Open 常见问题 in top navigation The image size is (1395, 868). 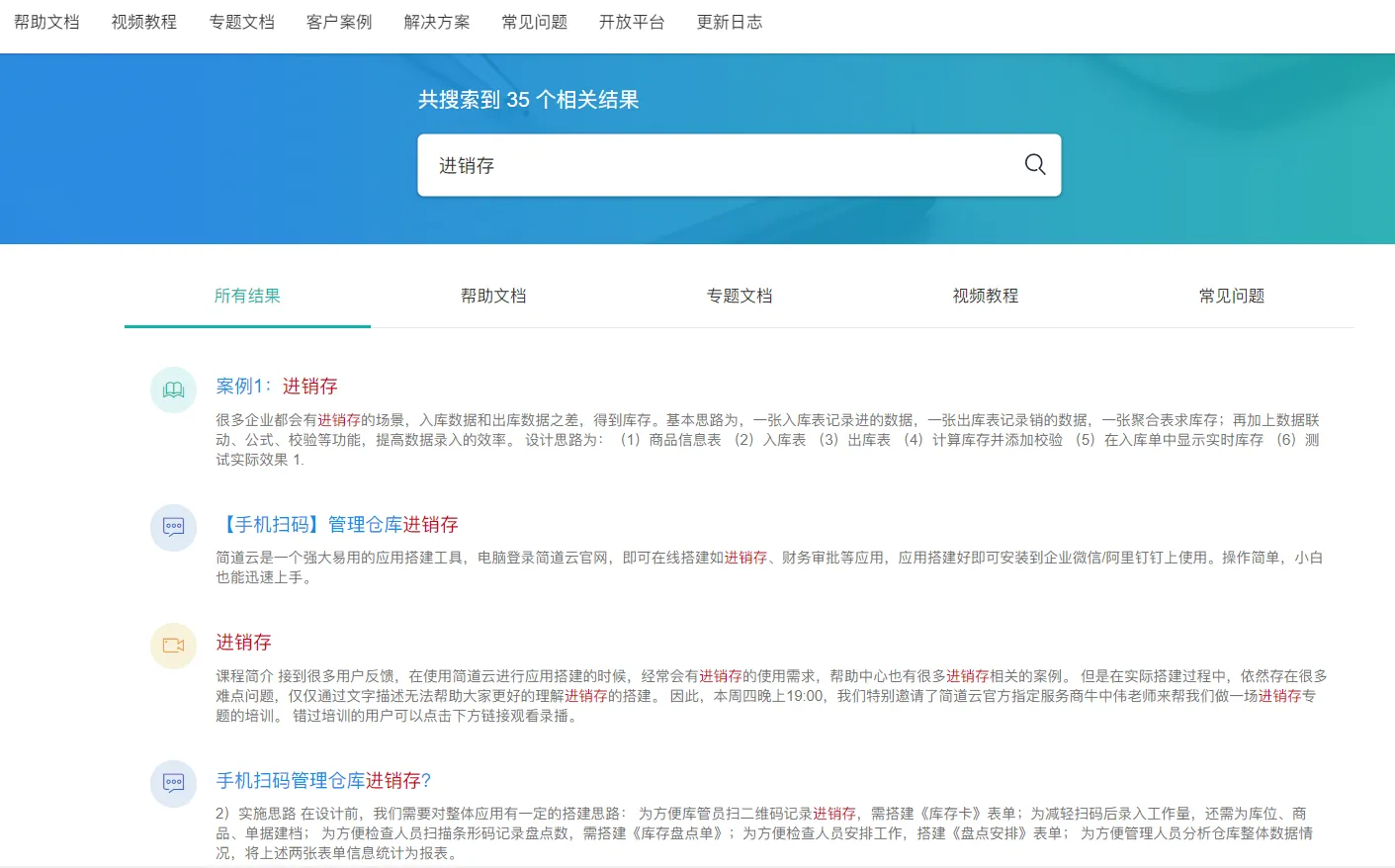point(535,22)
